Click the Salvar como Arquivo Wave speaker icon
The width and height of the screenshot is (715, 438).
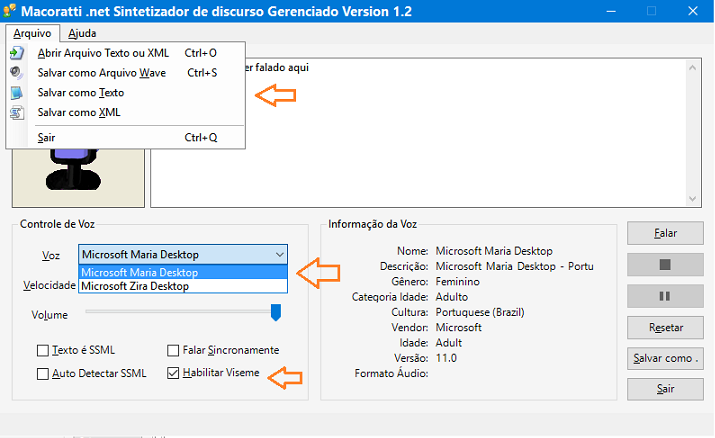coord(17,72)
